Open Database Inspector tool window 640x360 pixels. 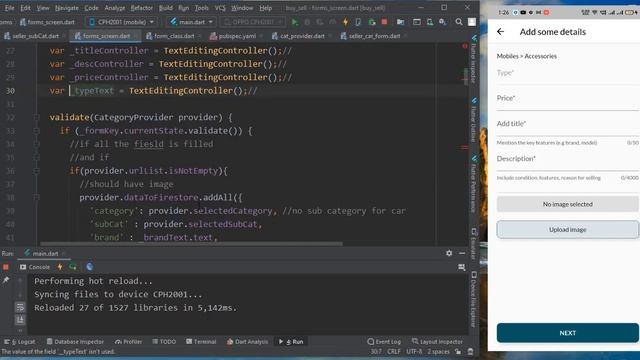pos(75,342)
